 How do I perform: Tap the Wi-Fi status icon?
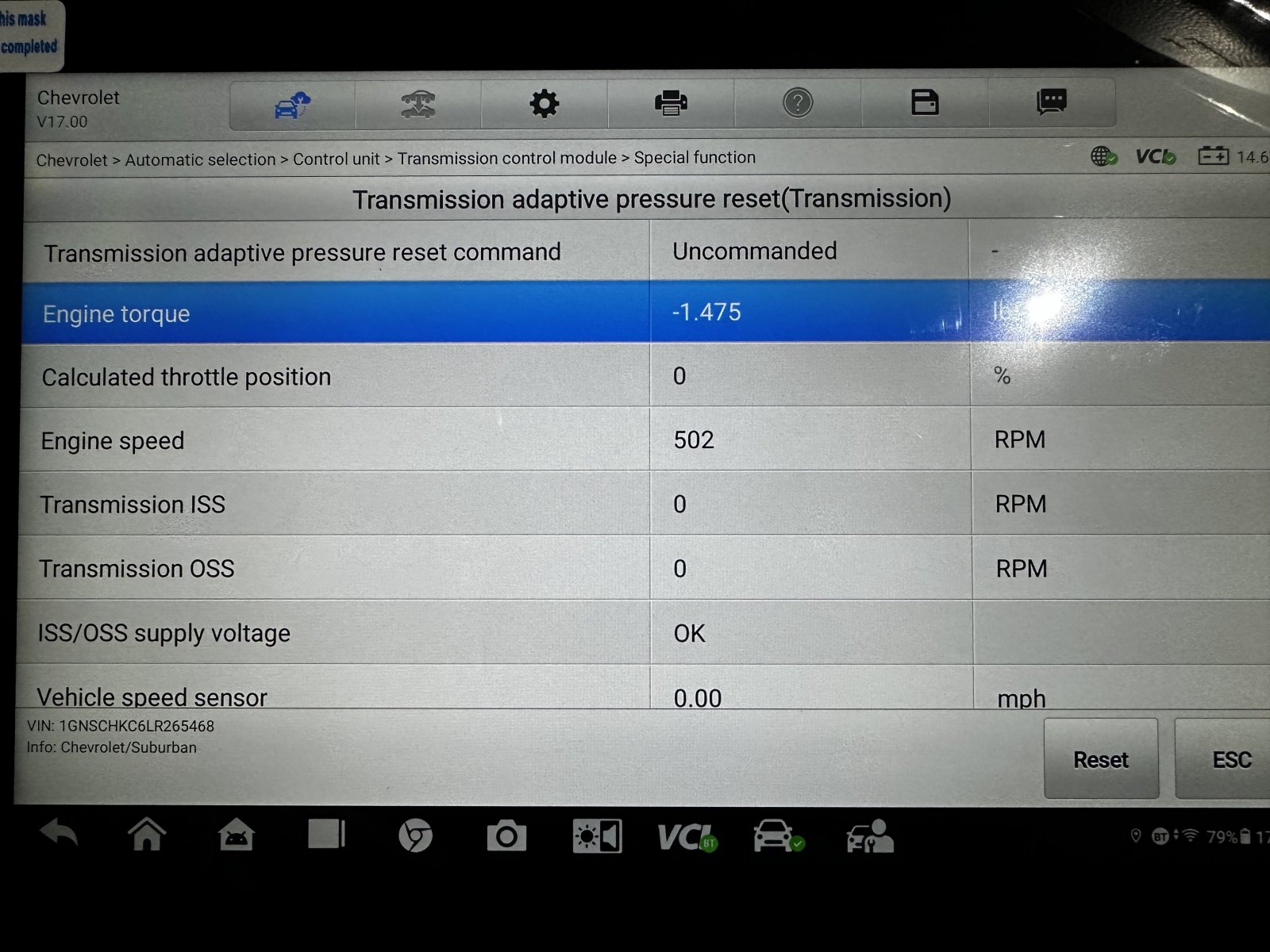[1190, 835]
